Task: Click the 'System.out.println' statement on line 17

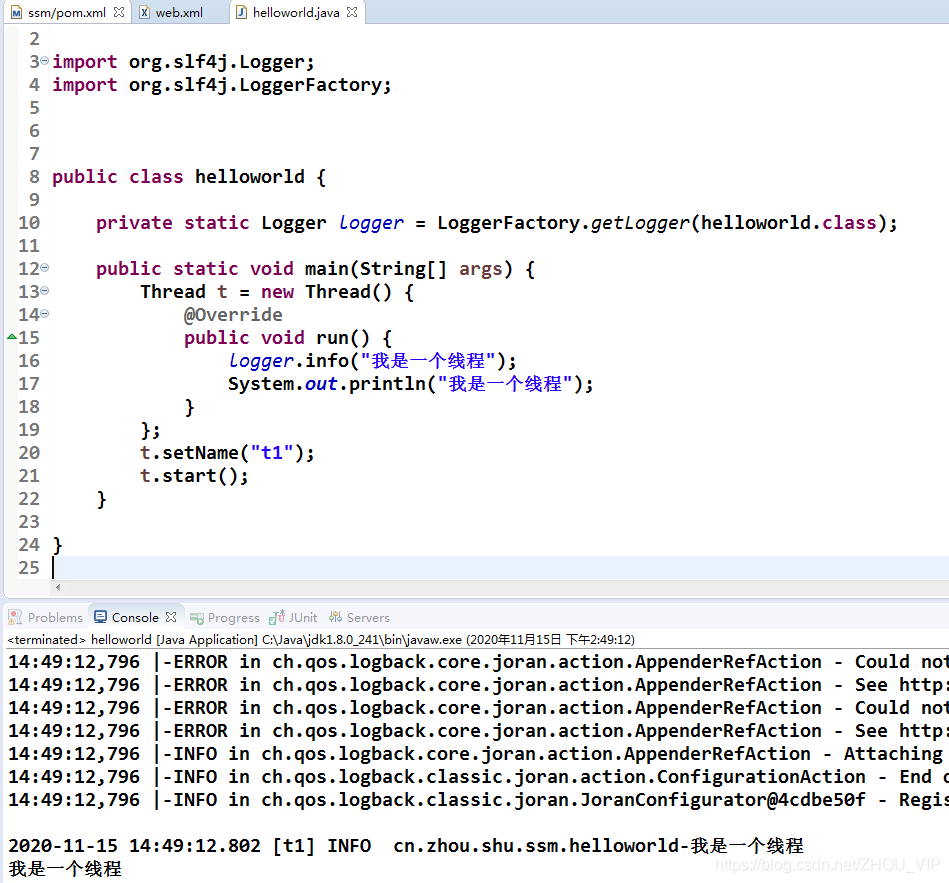Action: coord(410,383)
